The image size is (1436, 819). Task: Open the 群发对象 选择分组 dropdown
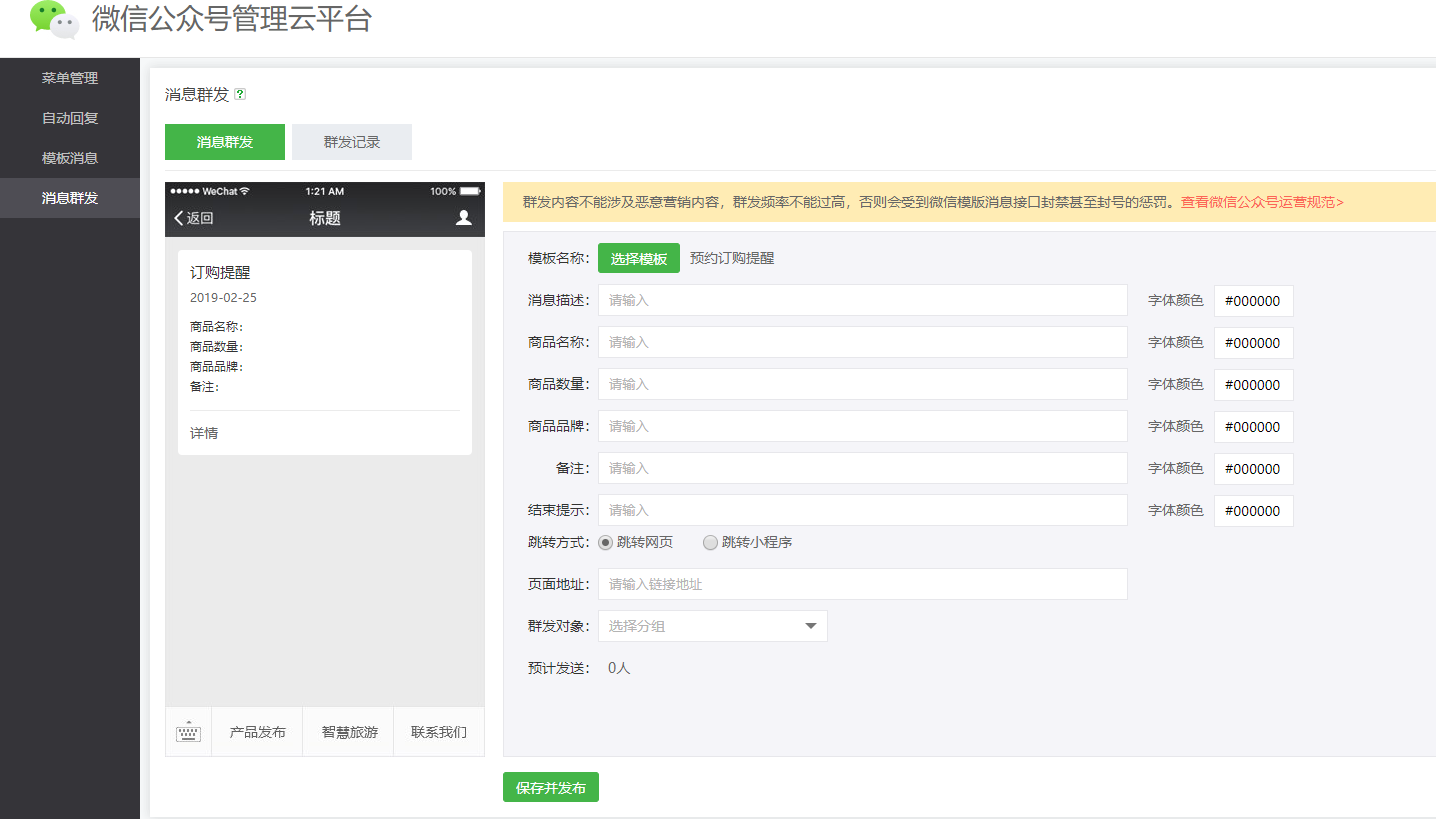712,626
